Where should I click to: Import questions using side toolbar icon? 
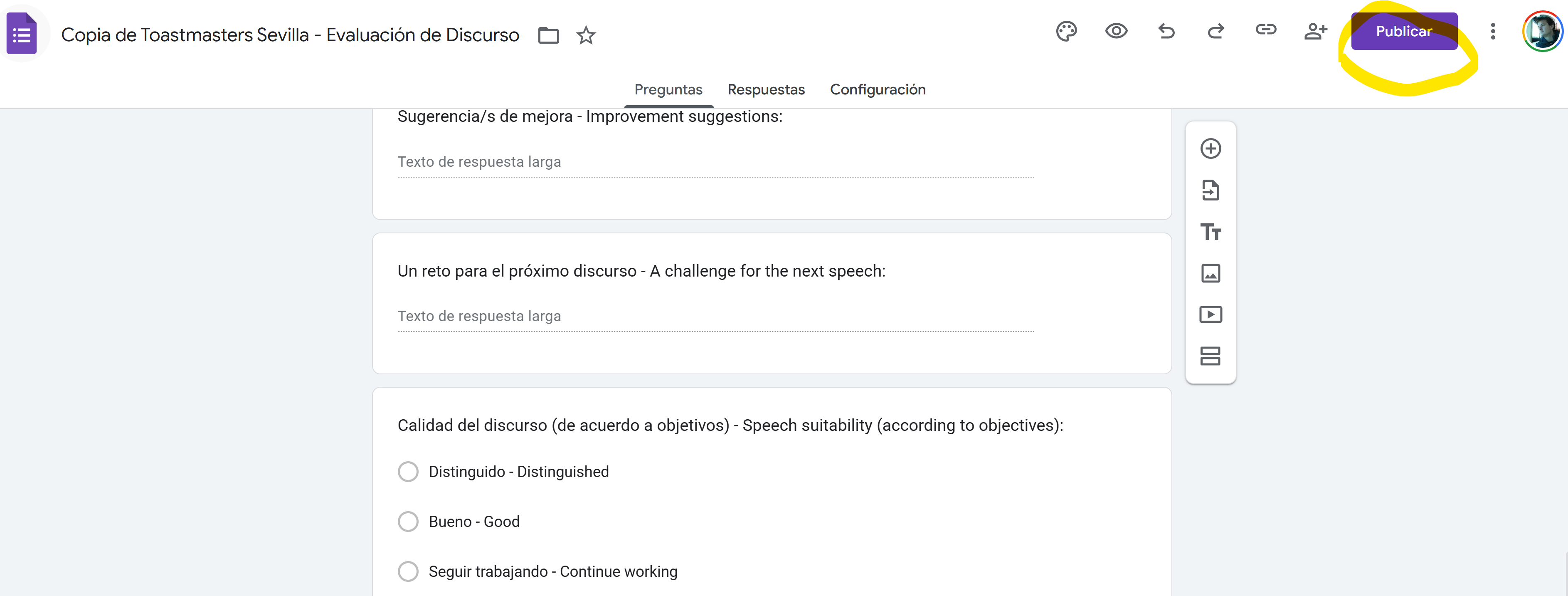[1211, 190]
